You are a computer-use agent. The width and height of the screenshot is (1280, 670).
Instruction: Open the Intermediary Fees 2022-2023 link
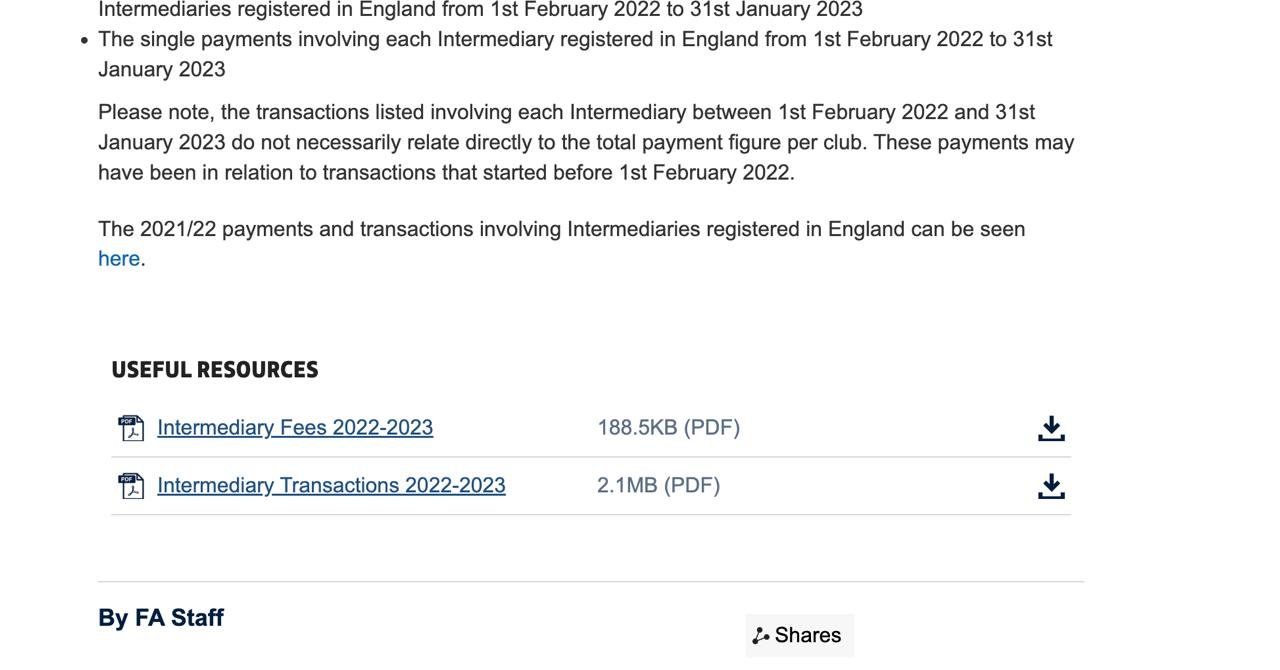coord(295,428)
